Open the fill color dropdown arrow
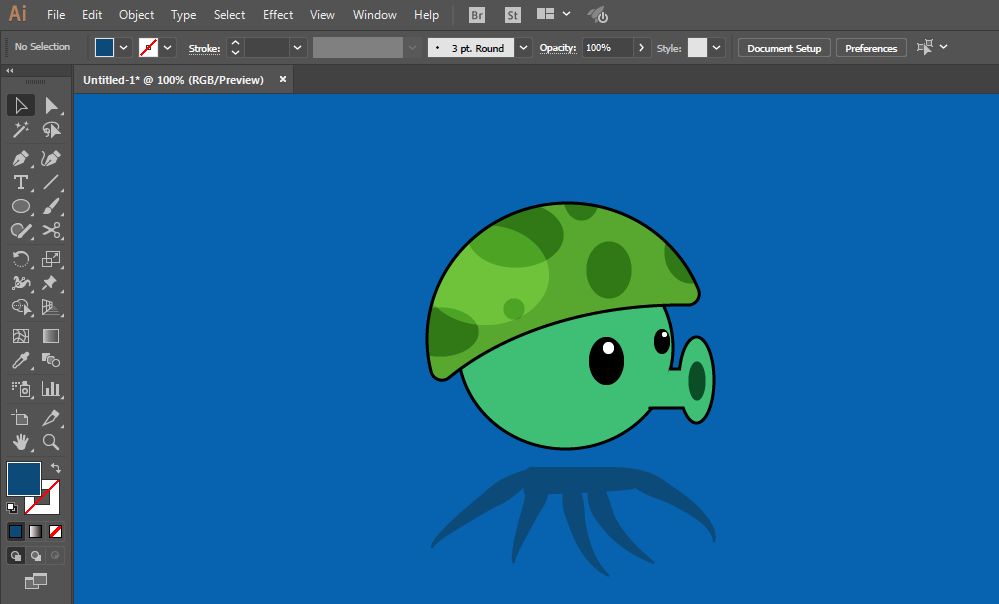Image resolution: width=999 pixels, height=604 pixels. coord(124,47)
